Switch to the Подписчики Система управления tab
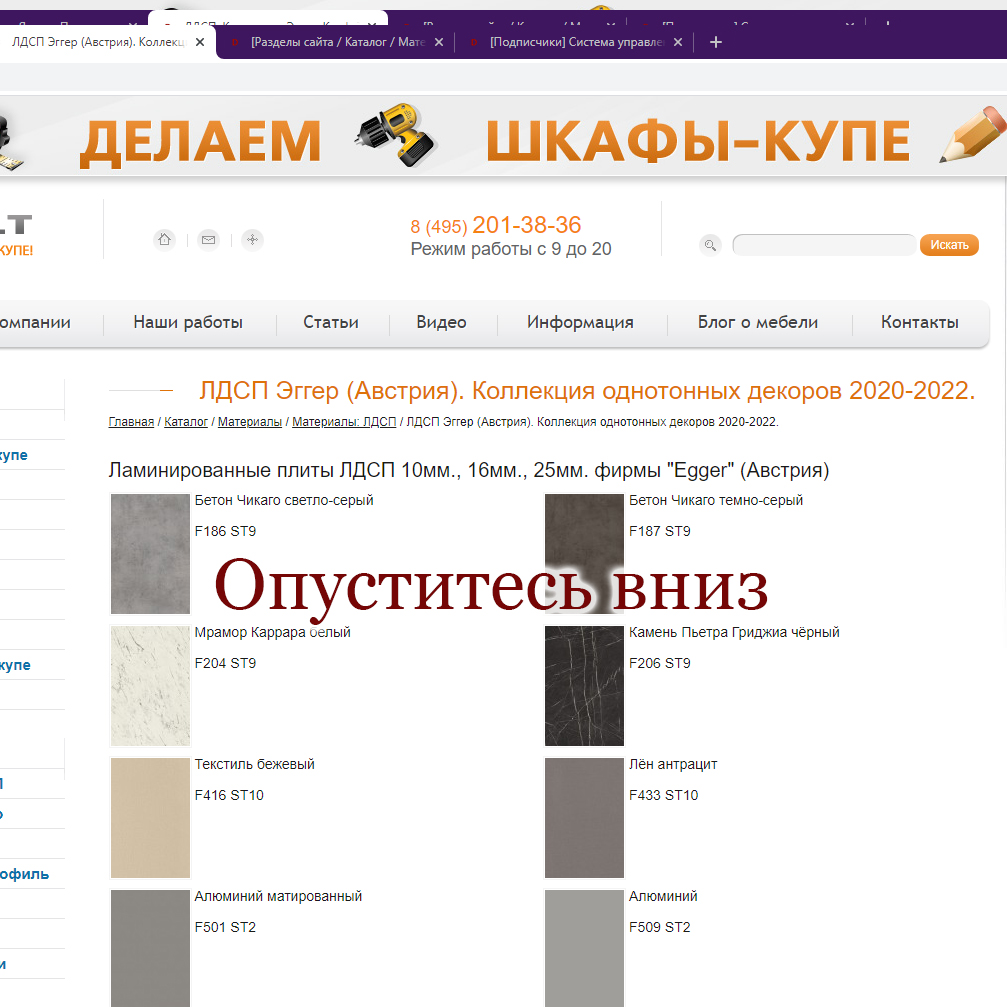1007x1007 pixels. coord(575,42)
